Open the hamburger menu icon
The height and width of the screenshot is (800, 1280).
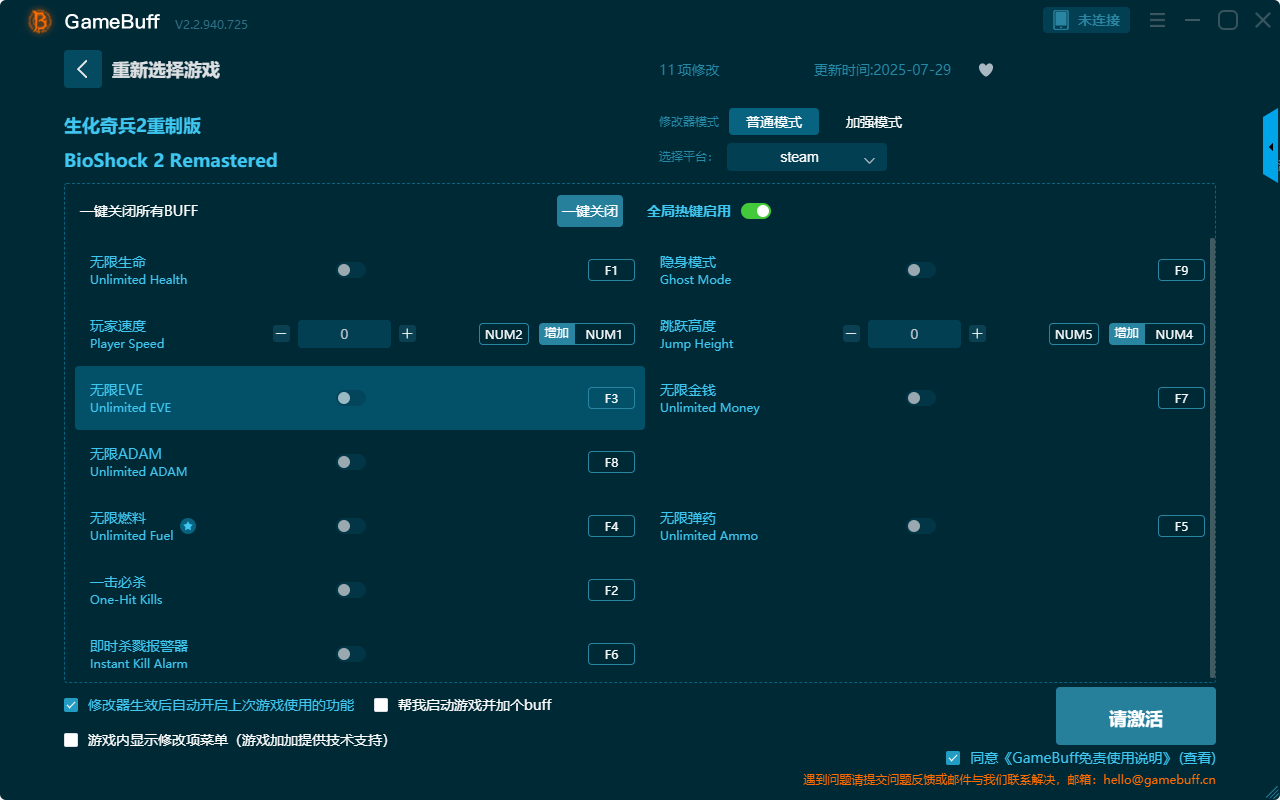click(x=1157, y=20)
